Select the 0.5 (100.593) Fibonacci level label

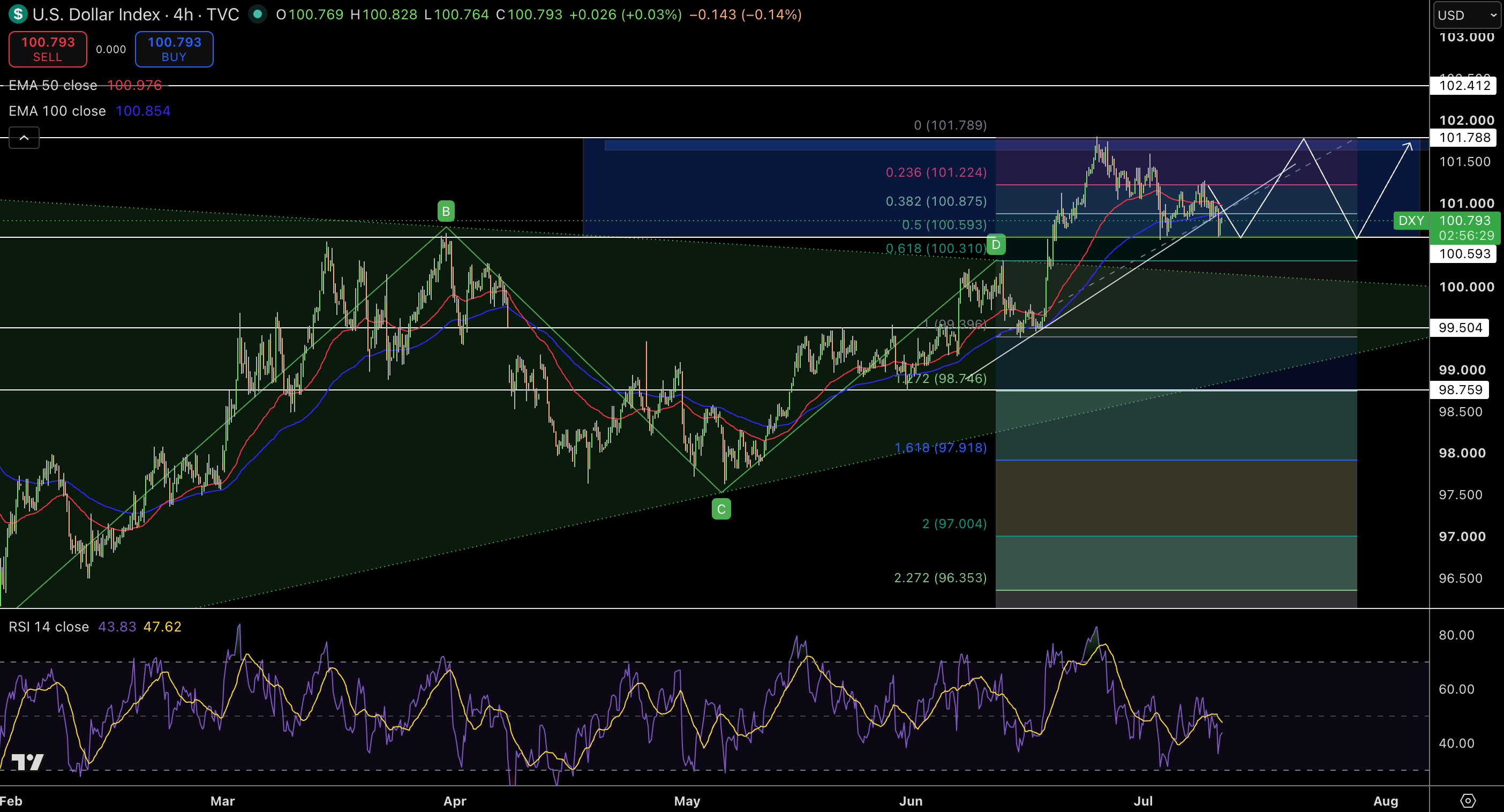[x=944, y=225]
